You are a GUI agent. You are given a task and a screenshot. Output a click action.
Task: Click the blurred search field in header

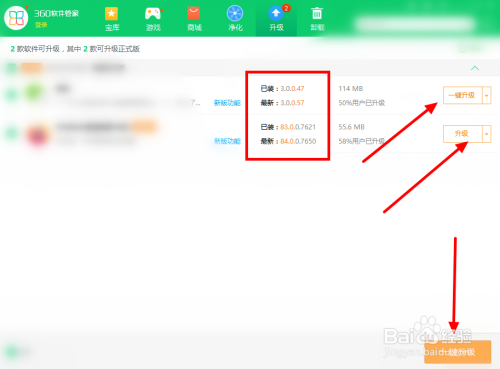click(415, 24)
